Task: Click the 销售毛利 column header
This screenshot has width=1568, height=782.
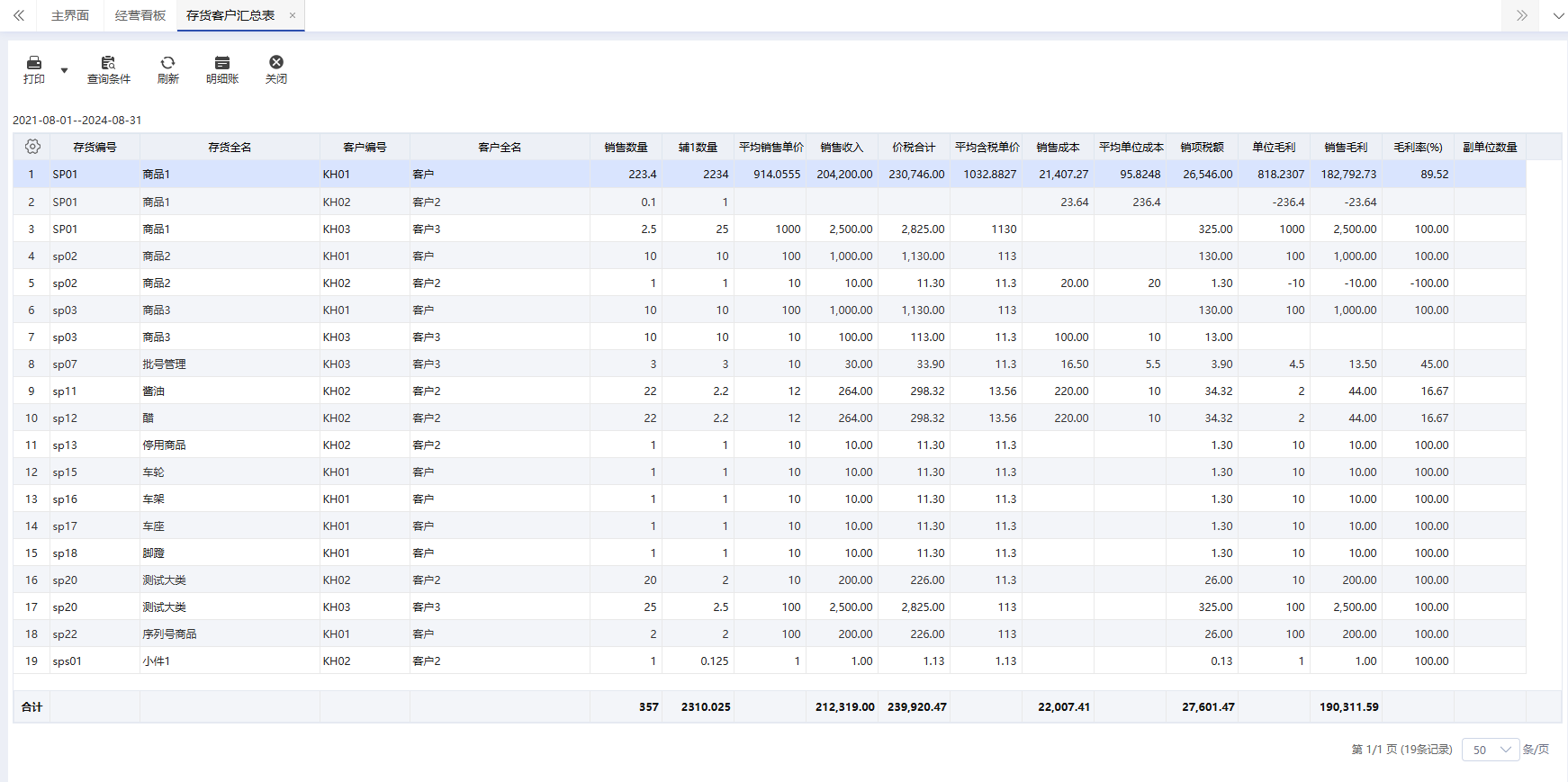Action: coord(1346,147)
